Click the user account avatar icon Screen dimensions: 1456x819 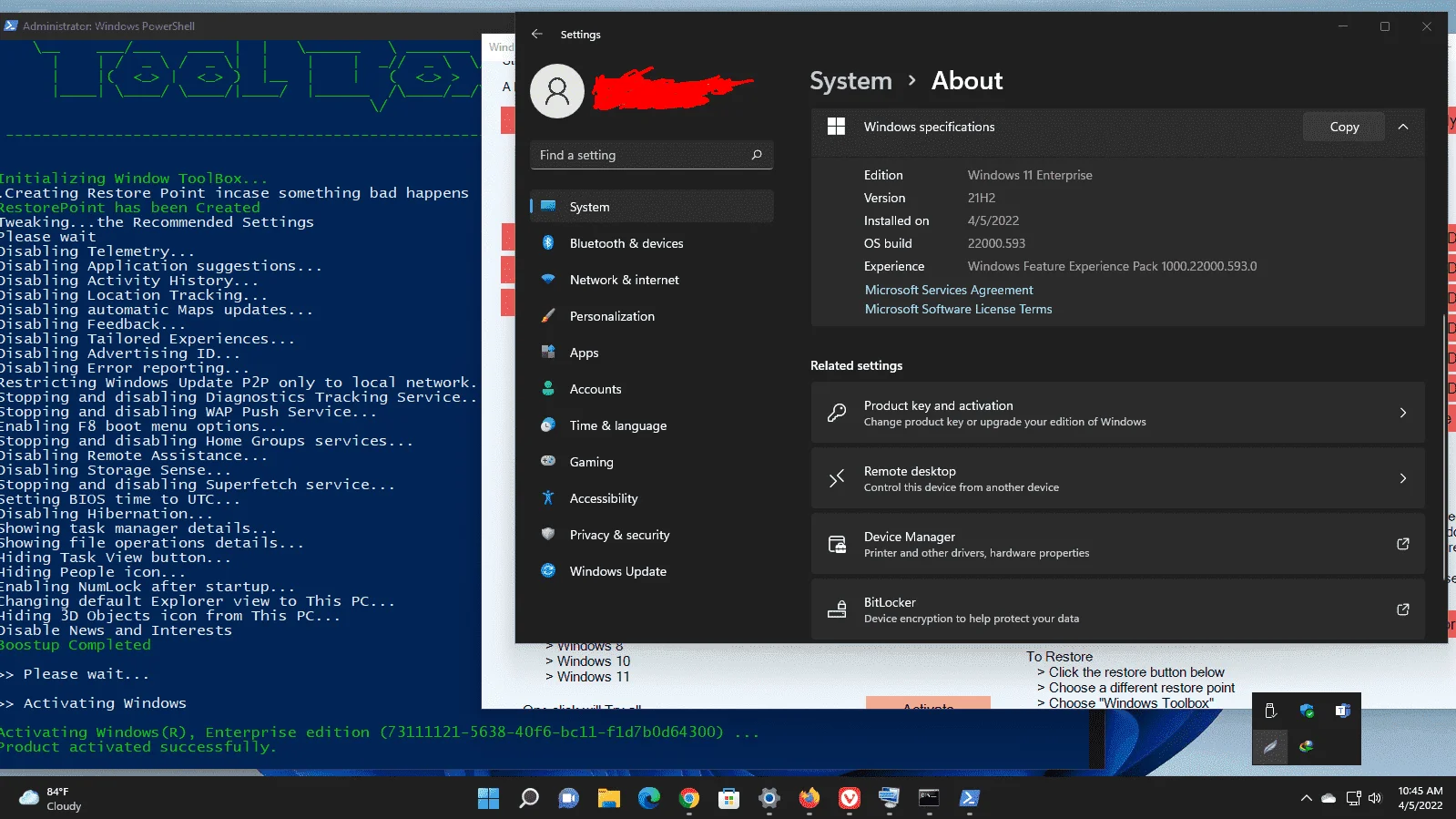[556, 91]
